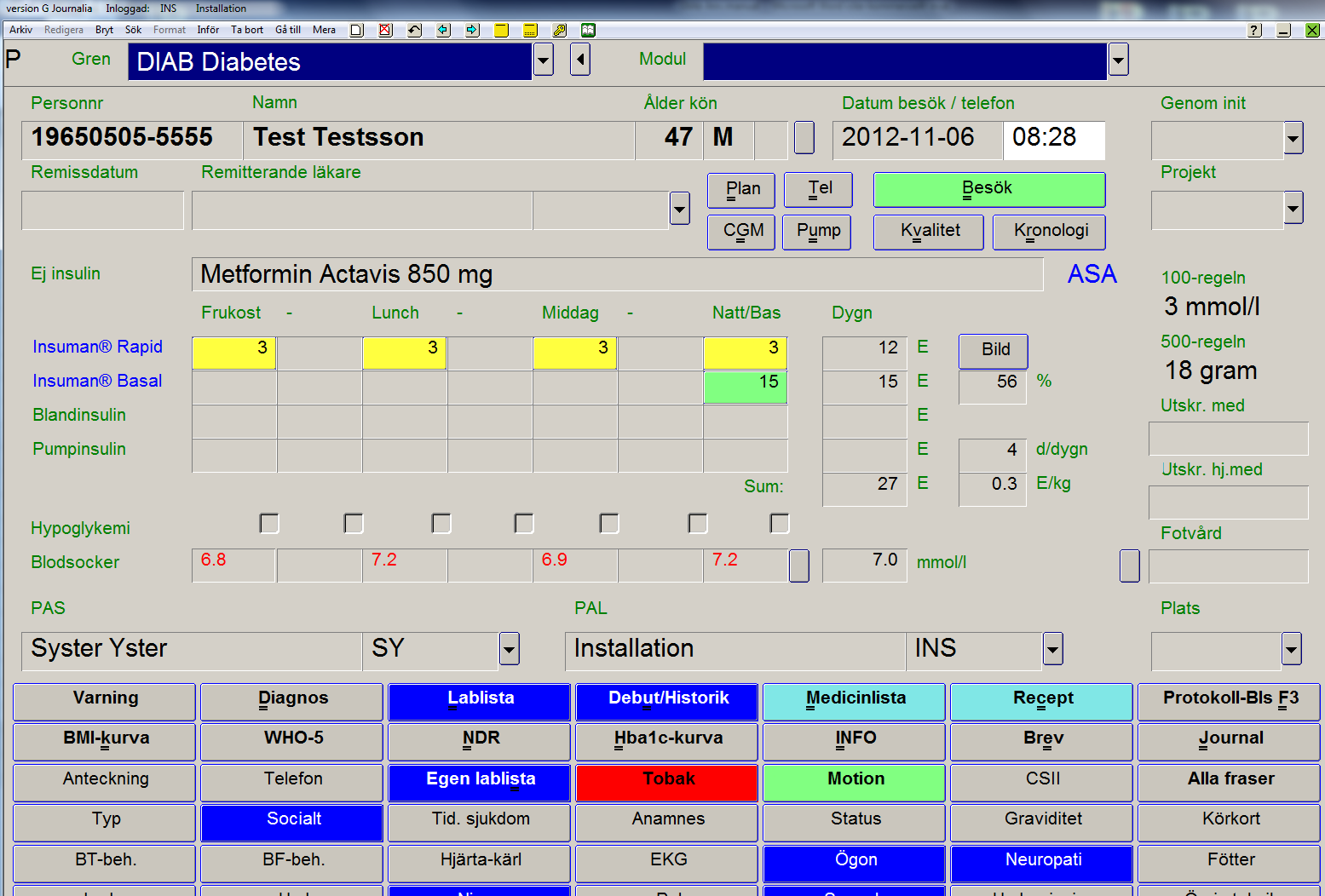Tick Hypoglykemi checkbox in the Middag column
The image size is (1325, 896).
point(609,523)
